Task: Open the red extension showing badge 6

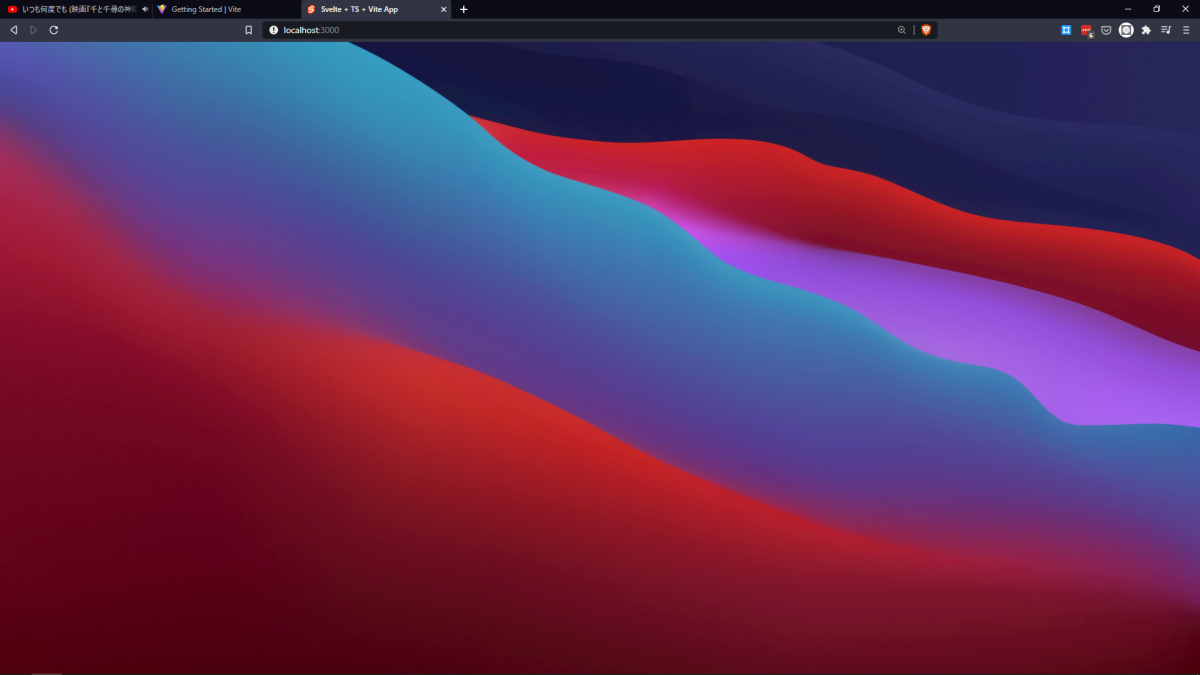Action: [x=1084, y=30]
